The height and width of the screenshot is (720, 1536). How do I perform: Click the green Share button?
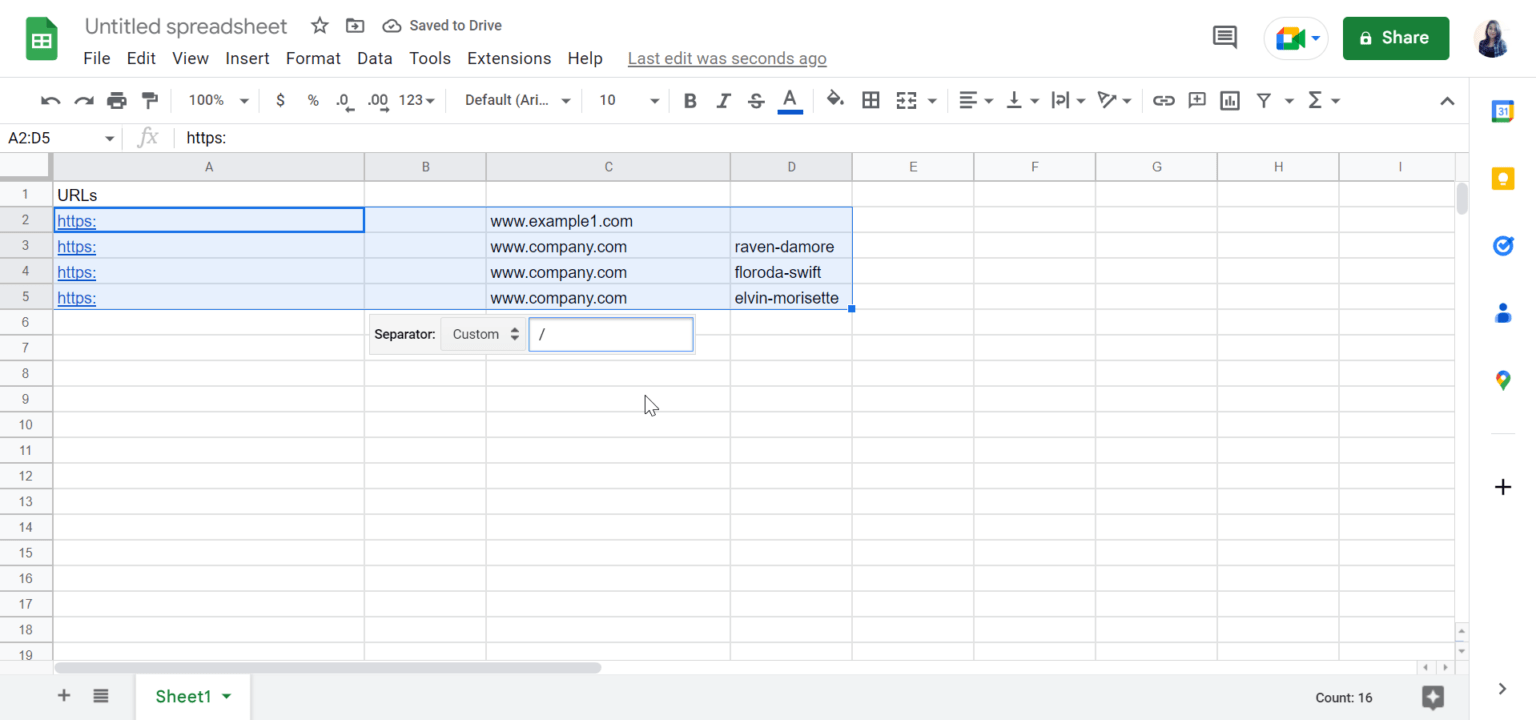[1396, 38]
